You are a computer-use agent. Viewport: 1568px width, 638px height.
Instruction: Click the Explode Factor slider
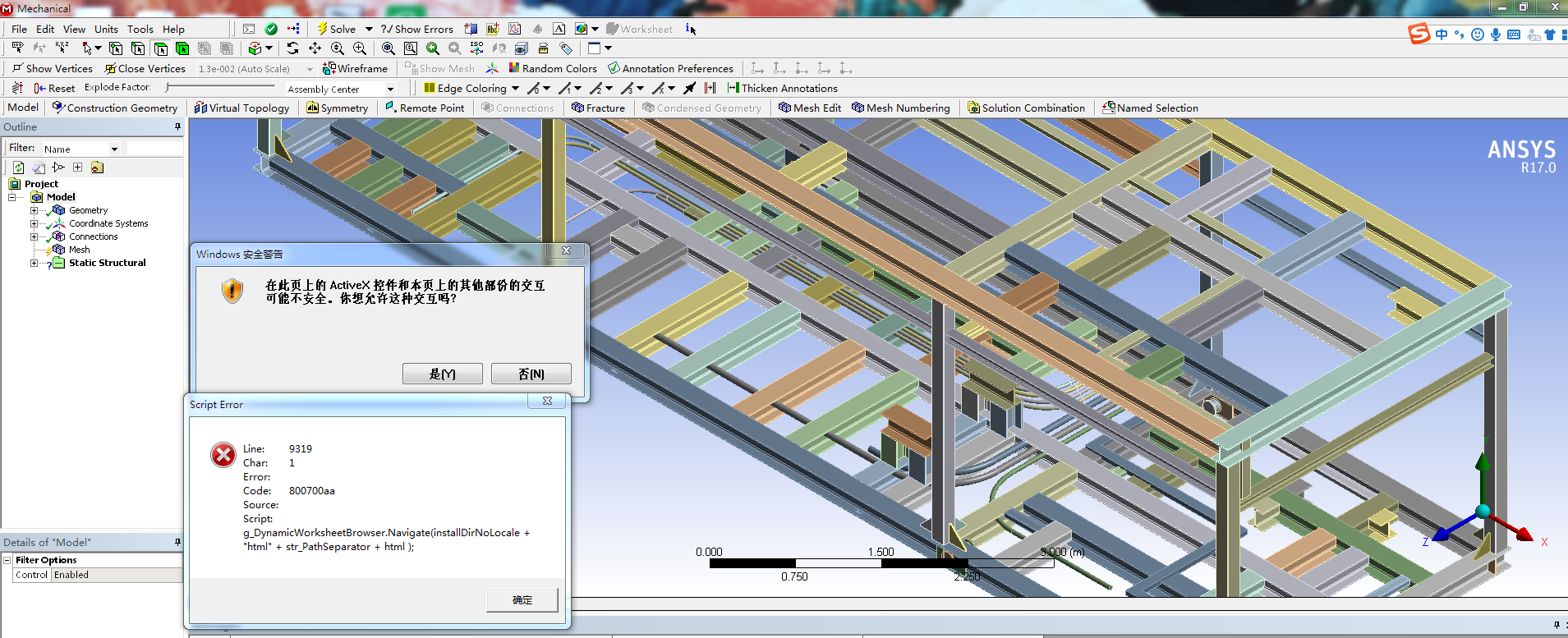coord(219,87)
